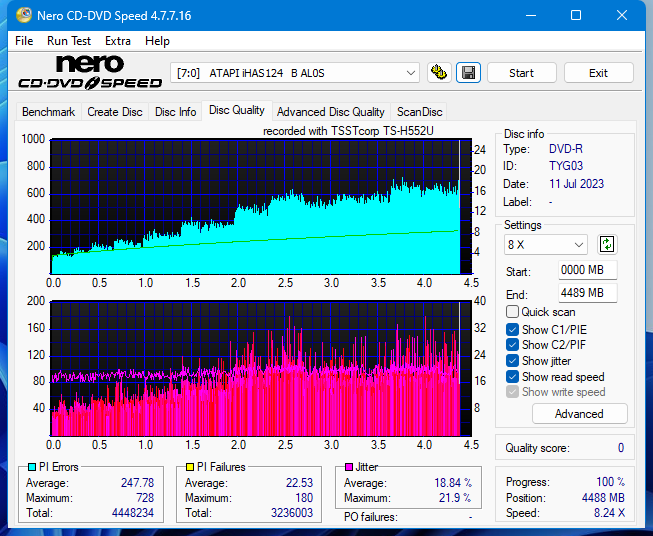Click the End position 4489 MB field

(587, 293)
